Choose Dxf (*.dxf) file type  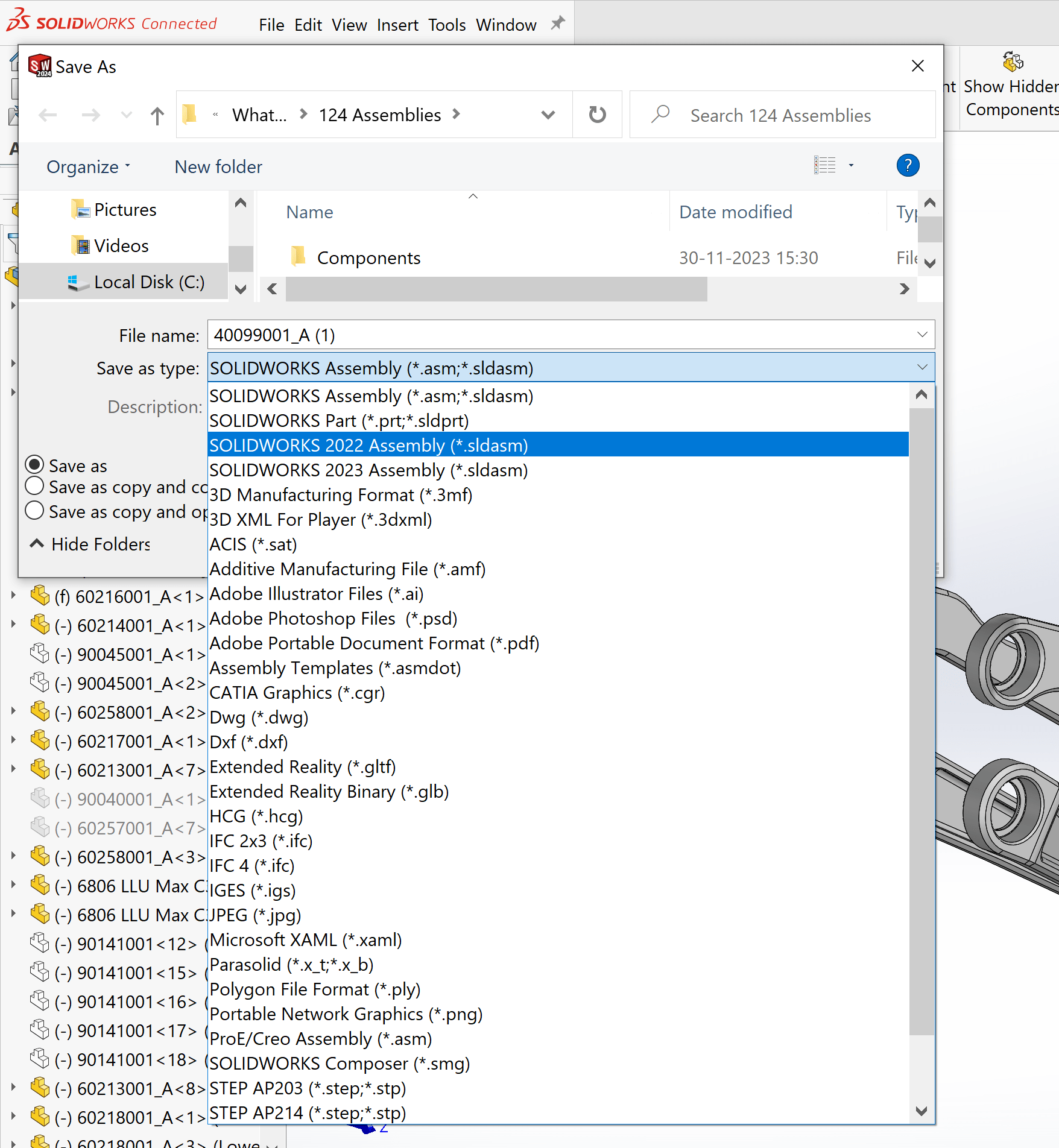[x=558, y=742]
